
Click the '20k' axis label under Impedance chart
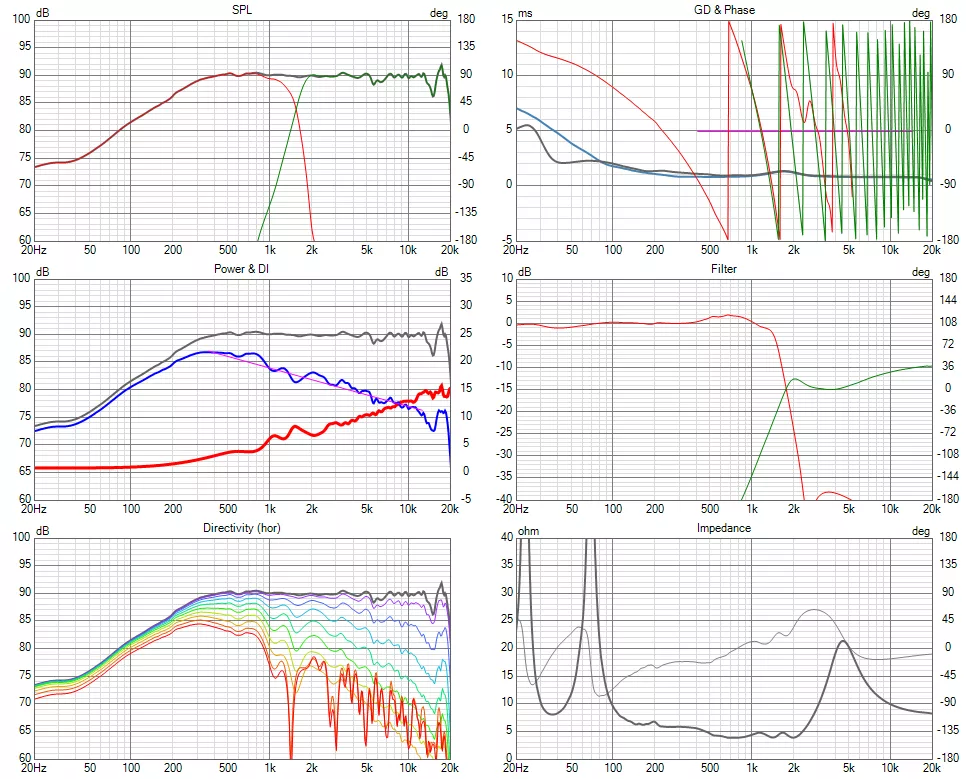[931, 767]
